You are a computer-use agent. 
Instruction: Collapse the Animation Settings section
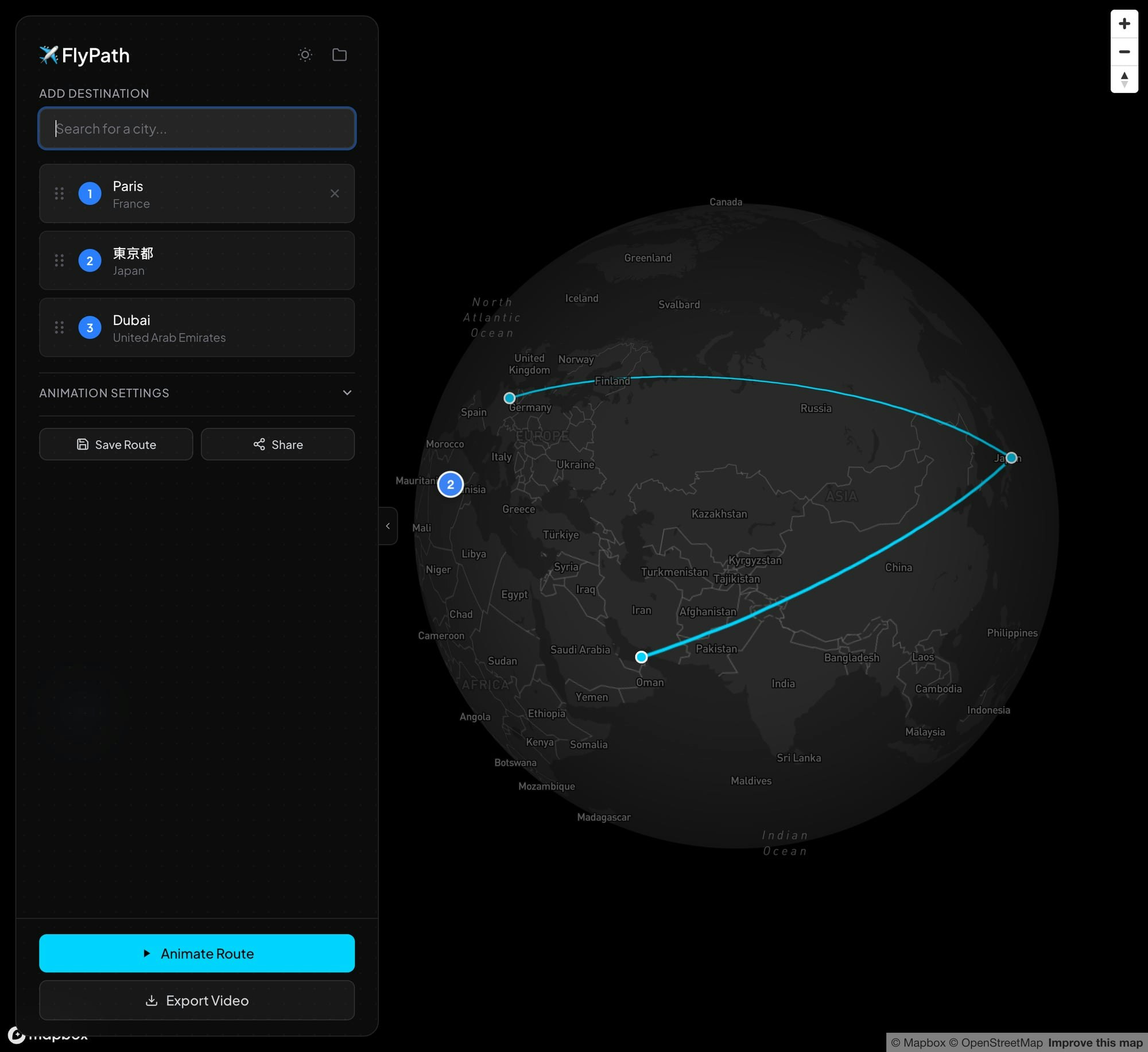click(x=347, y=393)
